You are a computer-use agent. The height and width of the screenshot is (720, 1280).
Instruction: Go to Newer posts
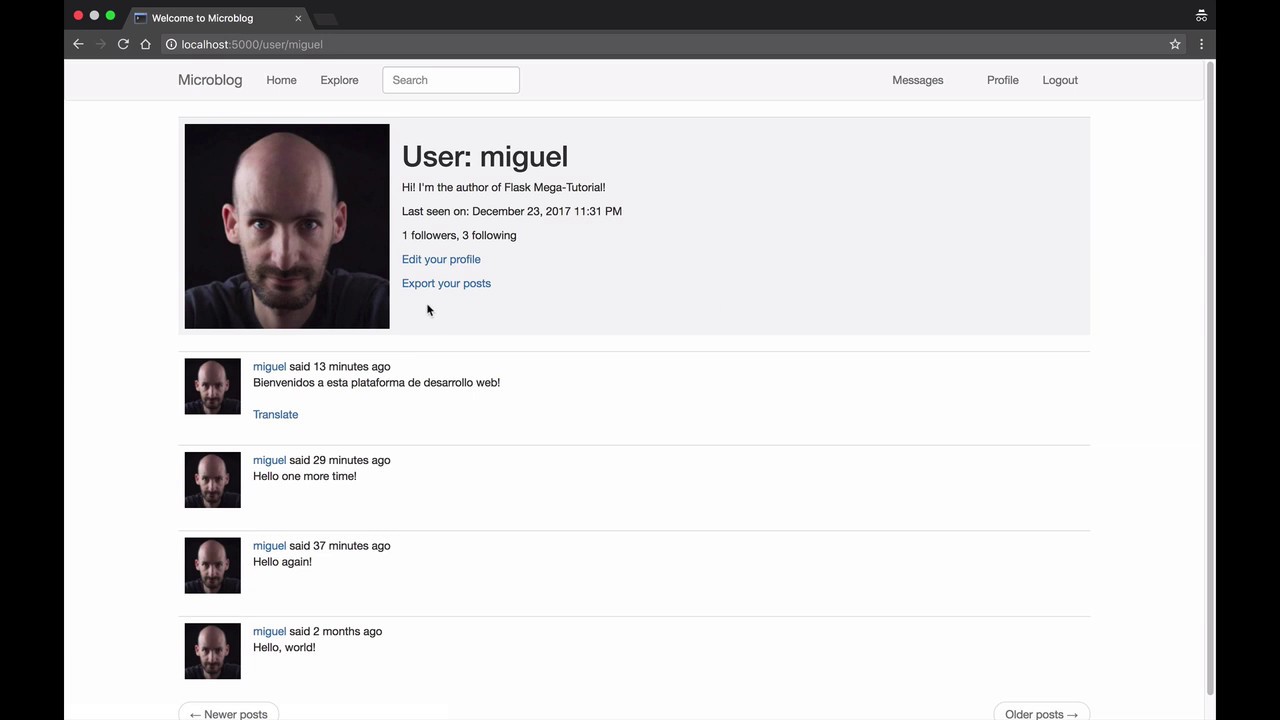(x=229, y=712)
